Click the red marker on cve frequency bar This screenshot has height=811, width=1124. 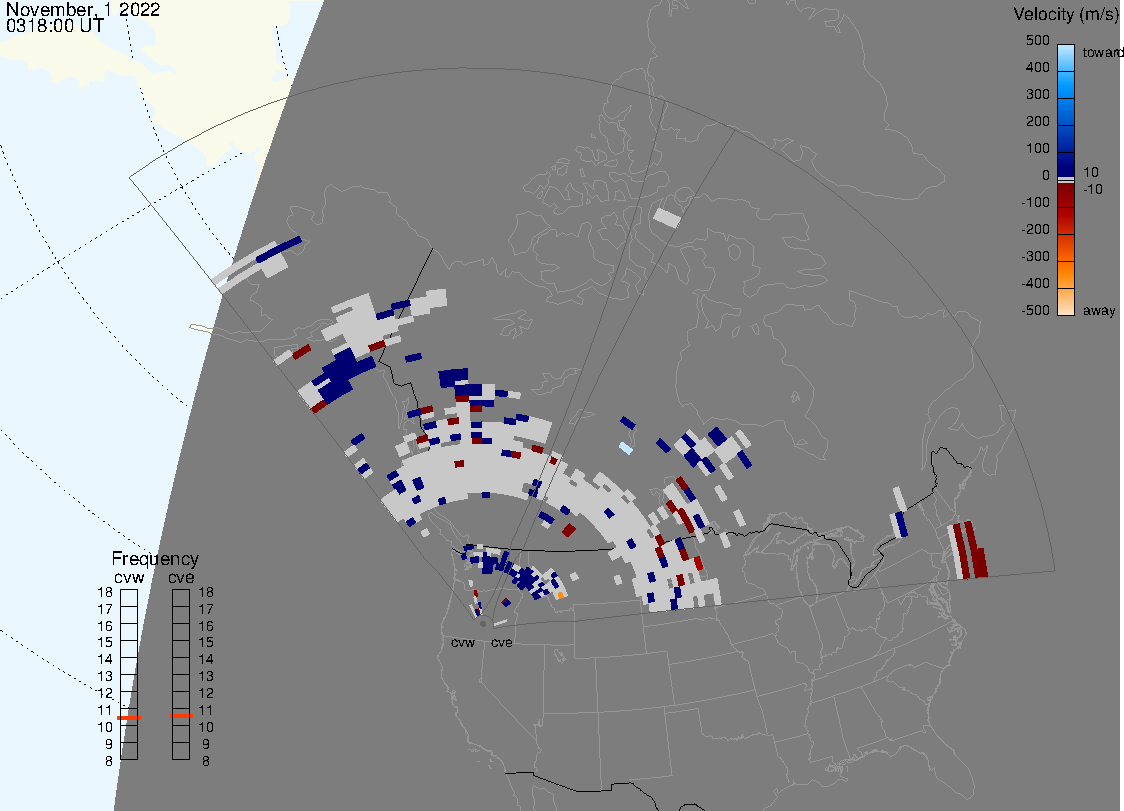(181, 716)
